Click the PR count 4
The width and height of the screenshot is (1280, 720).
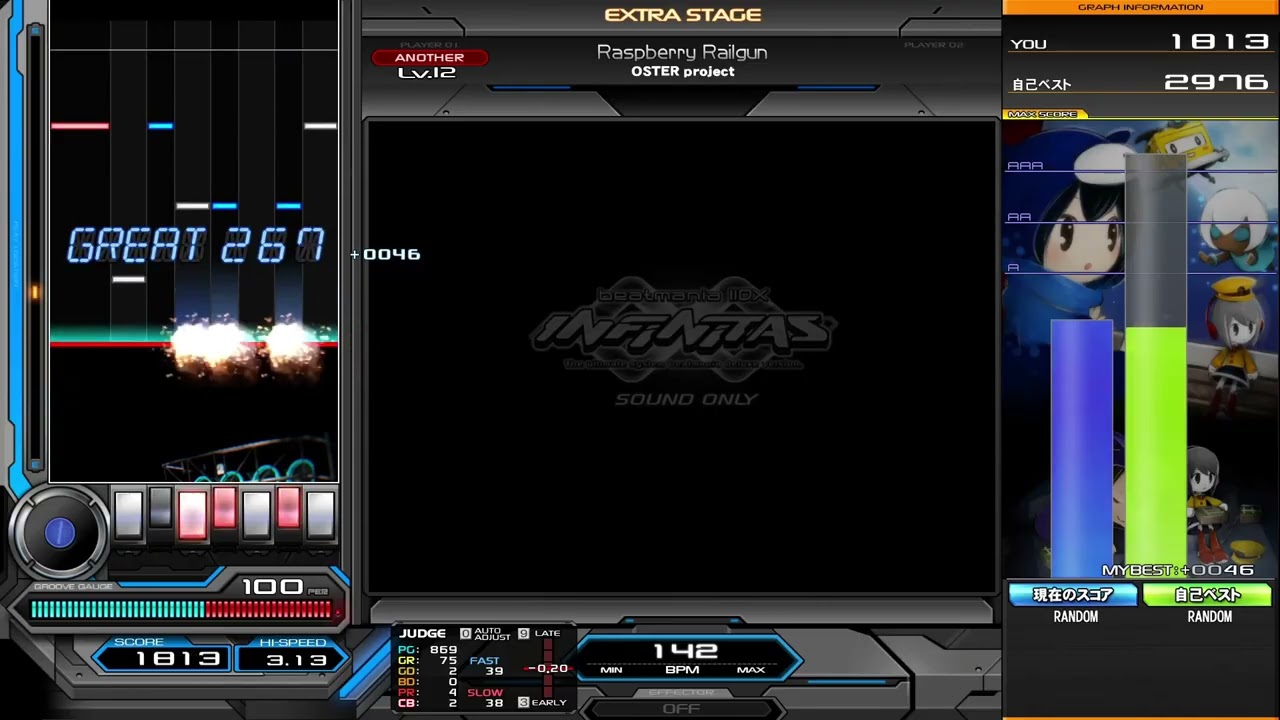tap(453, 693)
